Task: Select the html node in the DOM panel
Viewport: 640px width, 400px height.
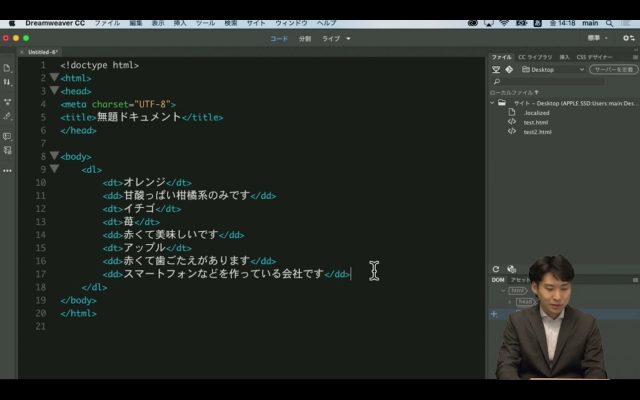Action: [518, 291]
